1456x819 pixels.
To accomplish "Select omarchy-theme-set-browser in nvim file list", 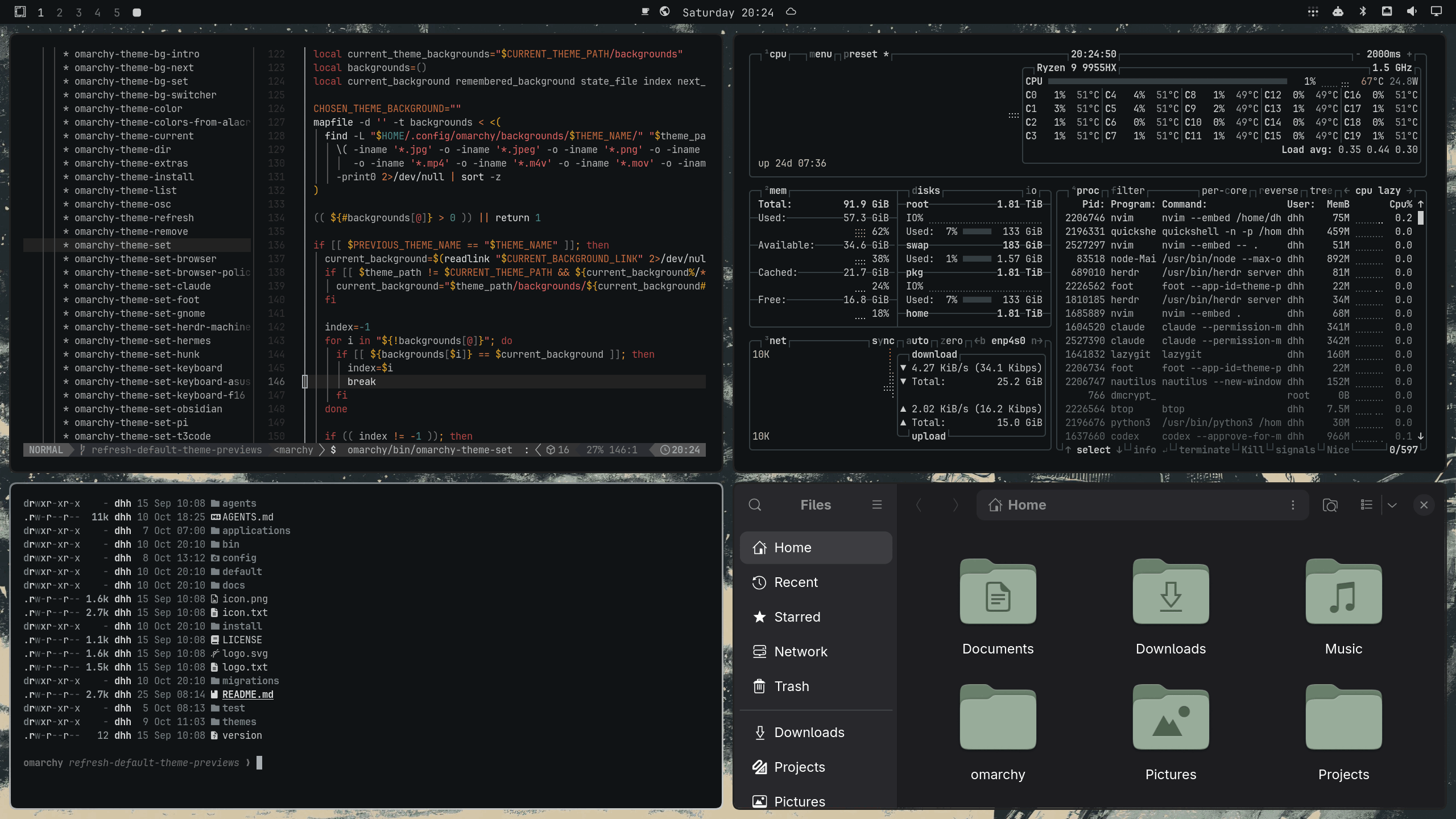I will [145, 259].
